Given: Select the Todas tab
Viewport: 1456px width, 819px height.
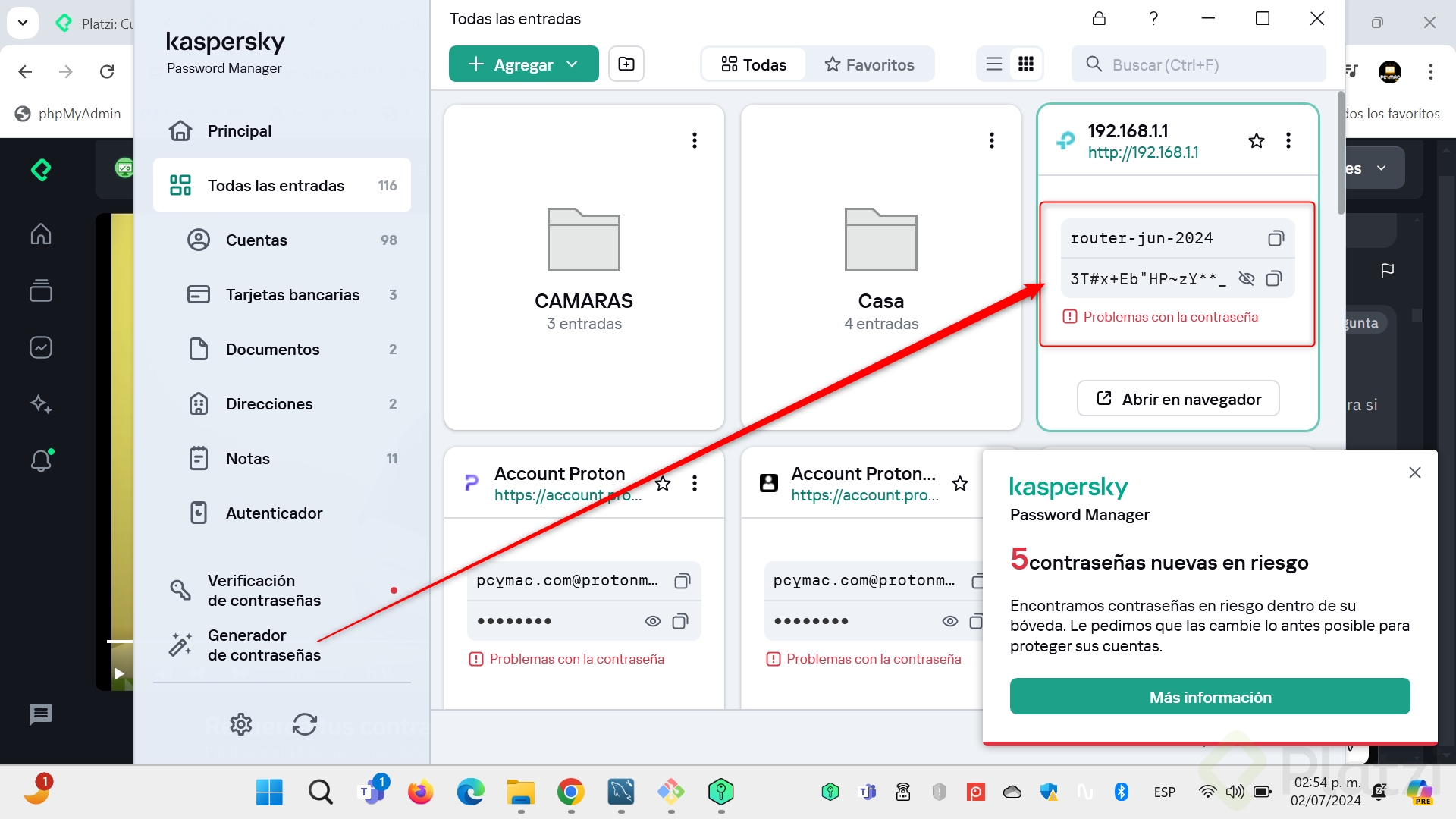Looking at the screenshot, I should tap(753, 64).
